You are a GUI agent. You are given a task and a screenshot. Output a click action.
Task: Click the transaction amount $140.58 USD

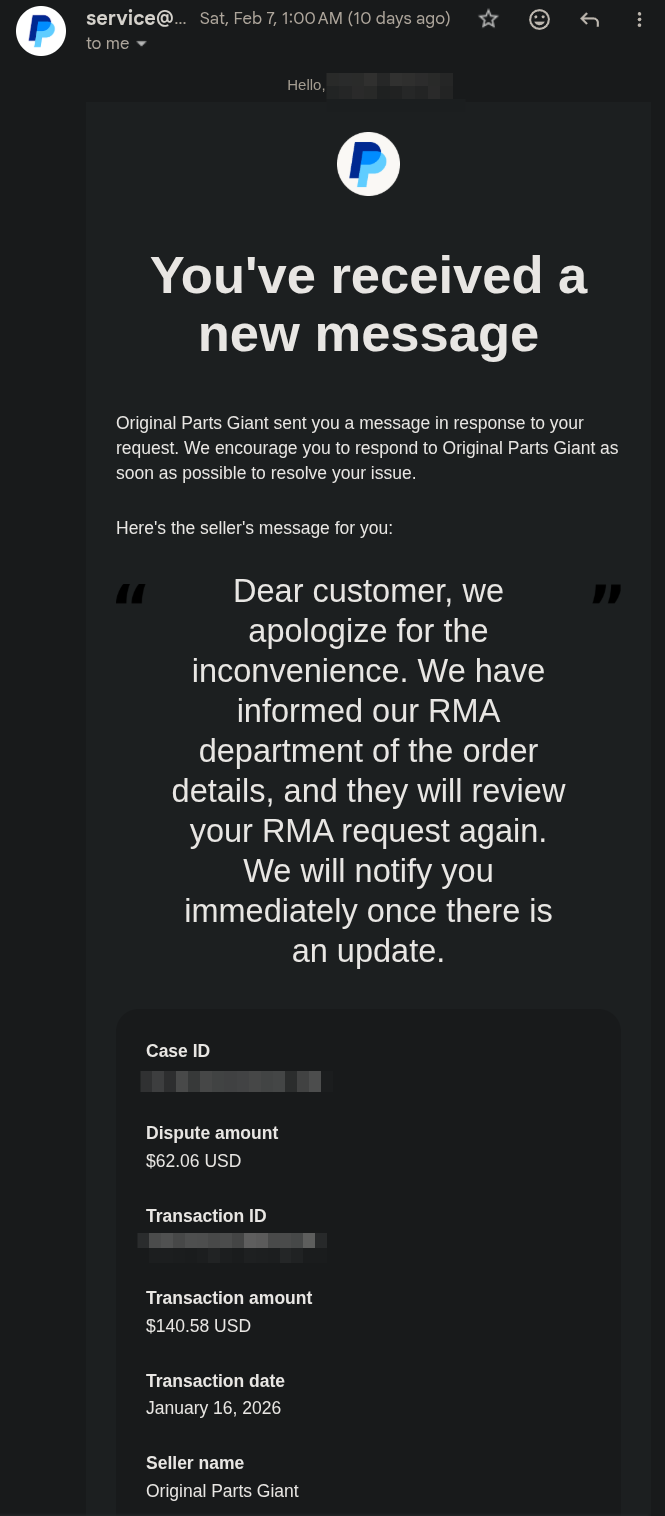click(x=198, y=1326)
